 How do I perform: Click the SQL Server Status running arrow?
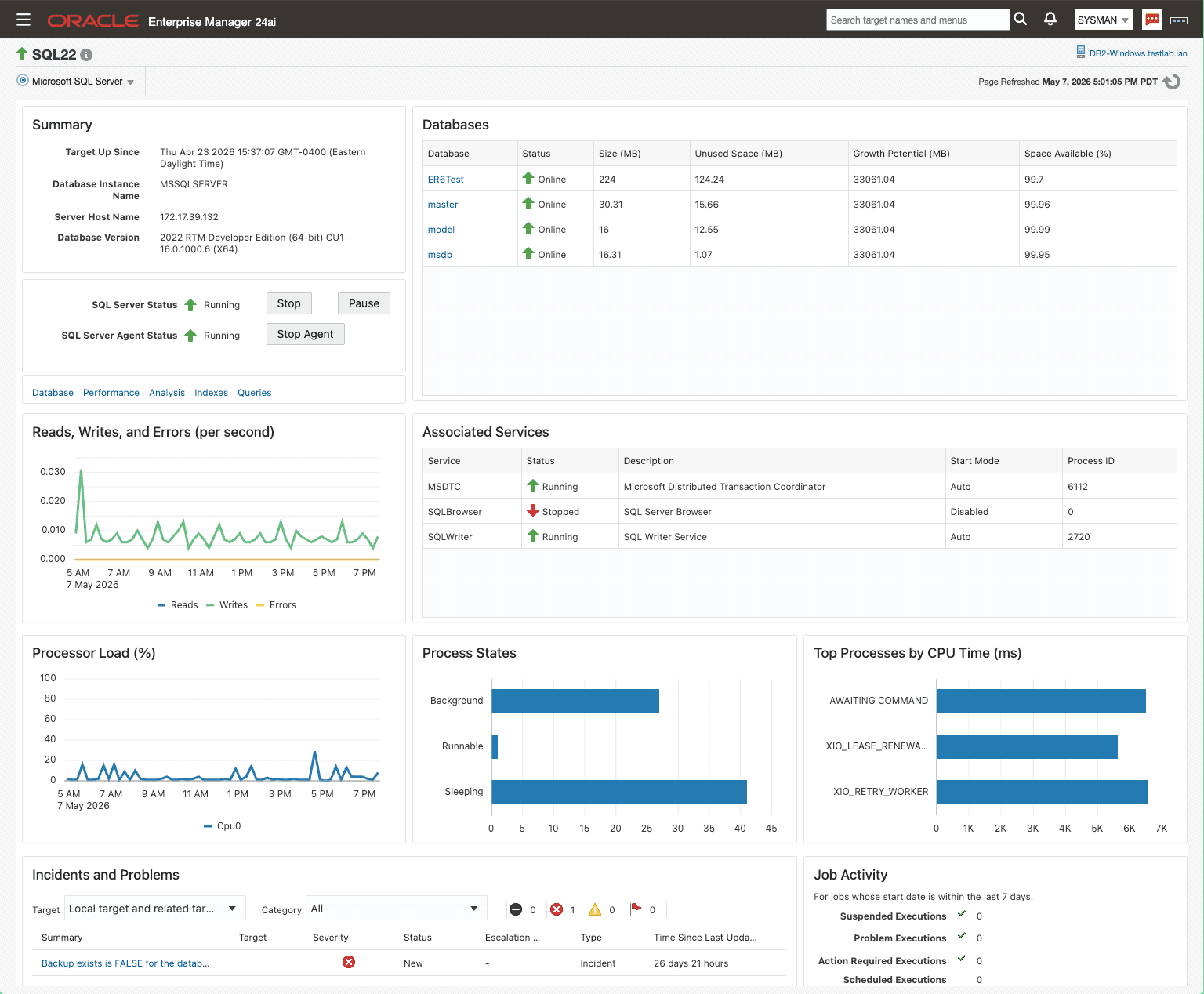click(190, 305)
